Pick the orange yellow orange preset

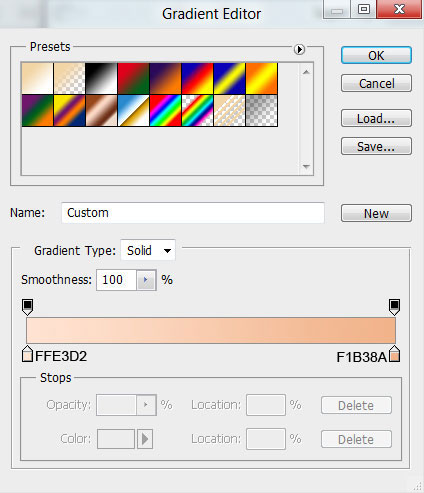pyautogui.click(x=261, y=79)
